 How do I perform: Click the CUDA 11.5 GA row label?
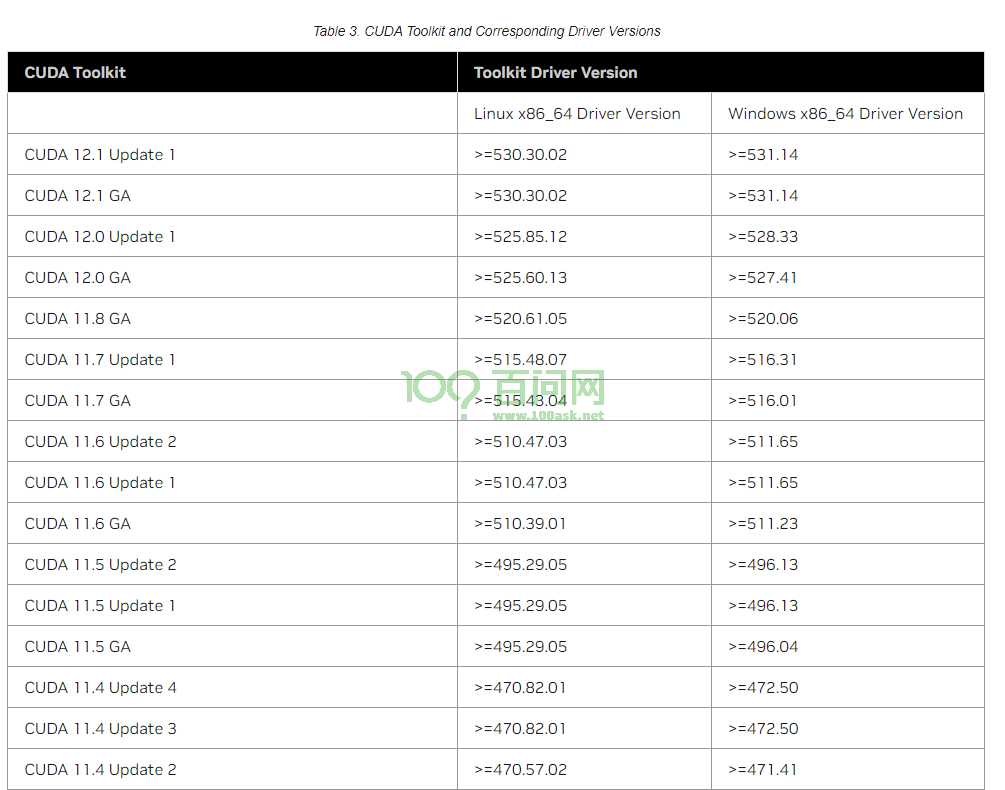tap(78, 647)
